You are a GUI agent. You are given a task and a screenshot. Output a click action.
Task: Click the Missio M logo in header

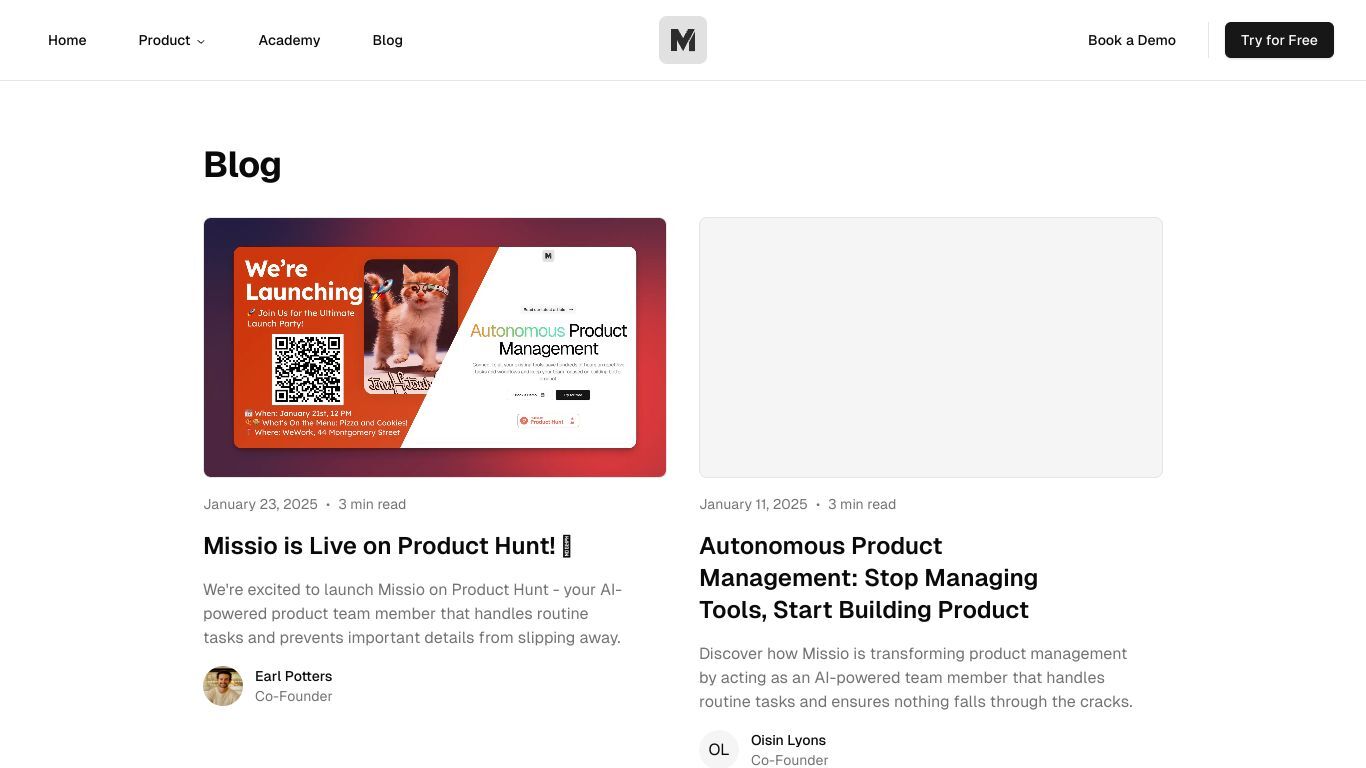point(683,40)
